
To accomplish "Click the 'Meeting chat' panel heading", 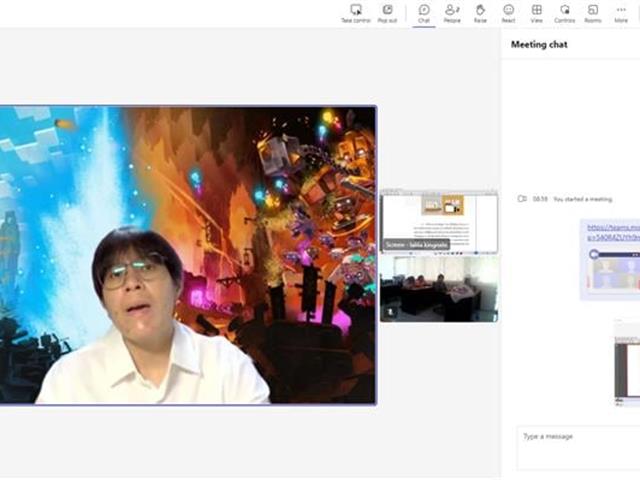I will point(539,44).
